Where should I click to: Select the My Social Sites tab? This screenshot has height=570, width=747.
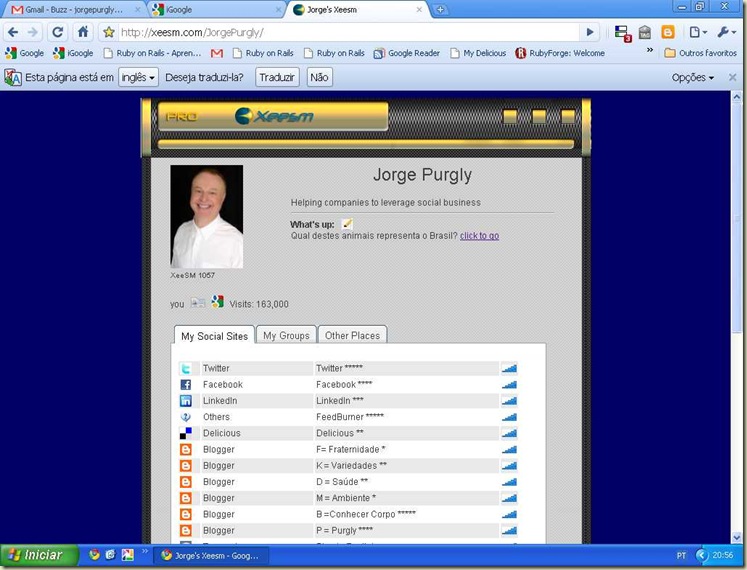pyautogui.click(x=214, y=336)
